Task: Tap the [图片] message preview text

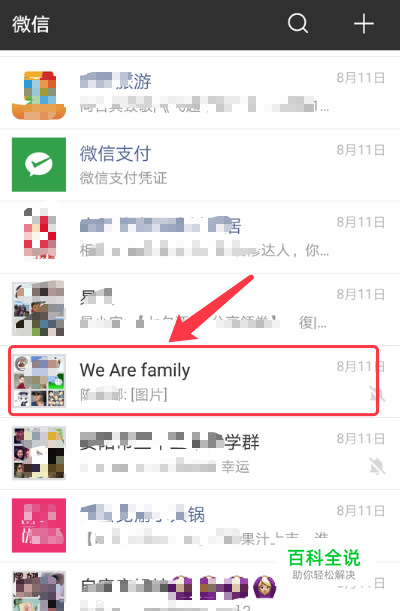Action: pos(149,395)
